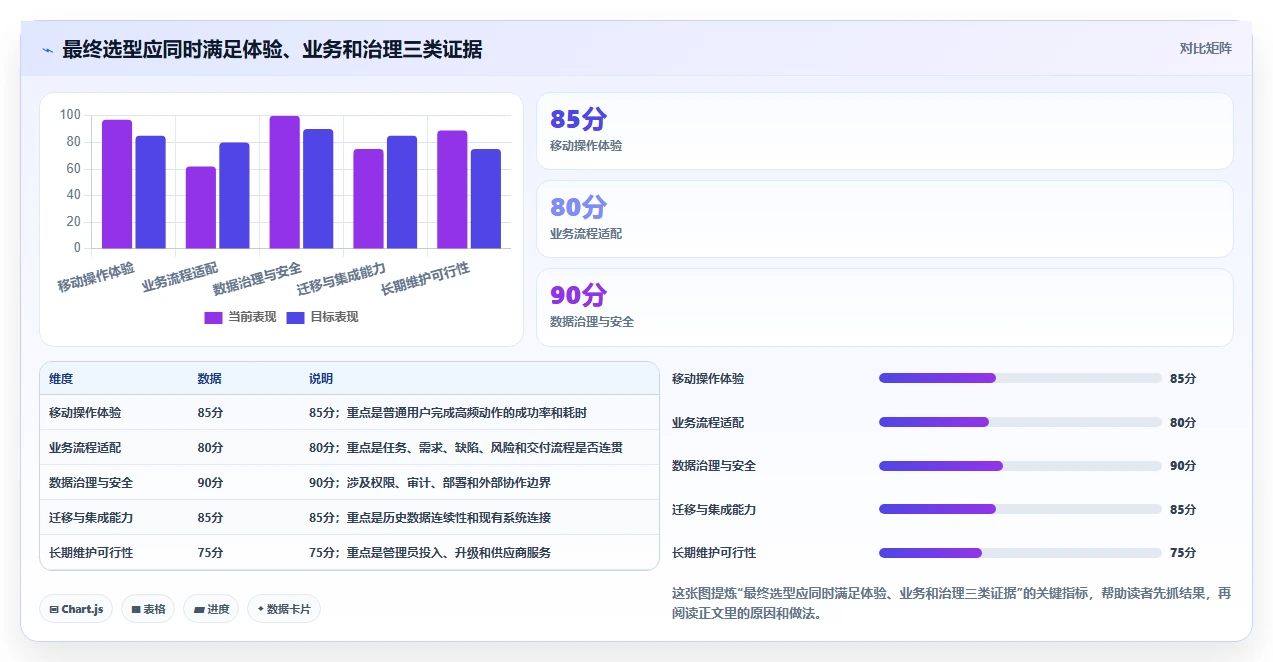Select table cell 移动操作体验
Image resolution: width=1273 pixels, height=662 pixels.
[x=85, y=412]
